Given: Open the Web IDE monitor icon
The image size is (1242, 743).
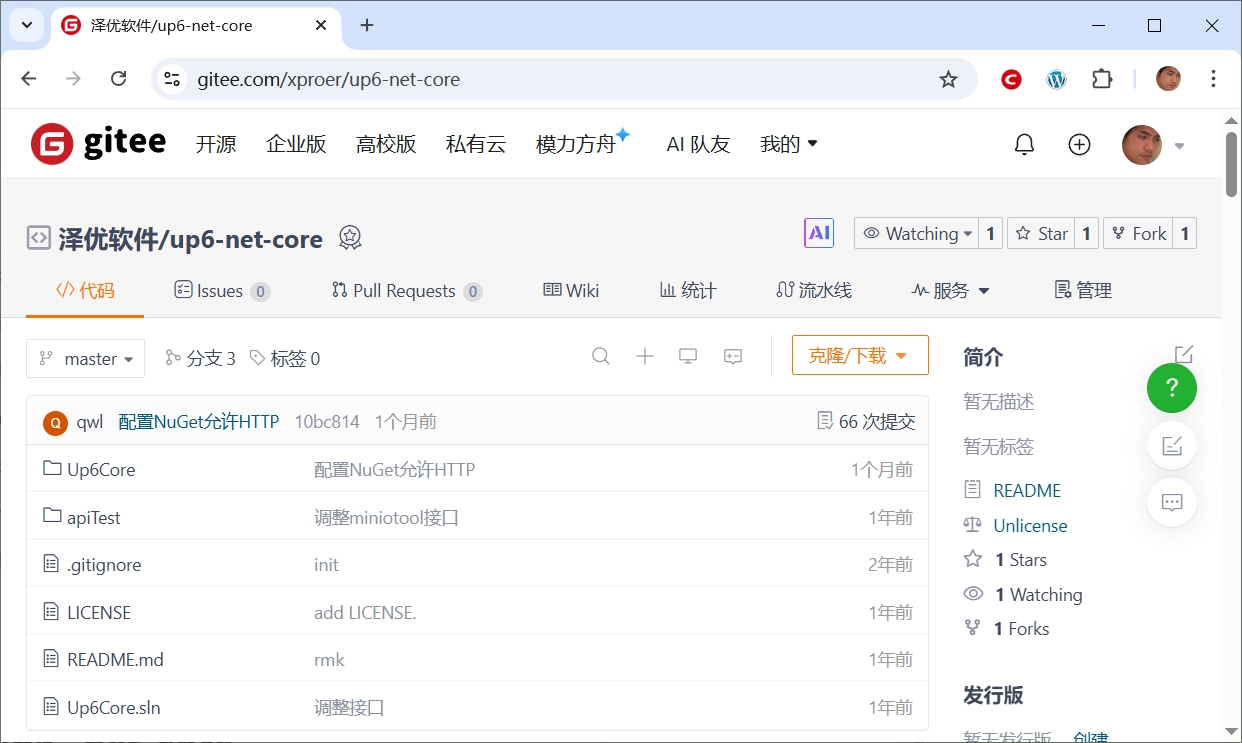Looking at the screenshot, I should (688, 356).
